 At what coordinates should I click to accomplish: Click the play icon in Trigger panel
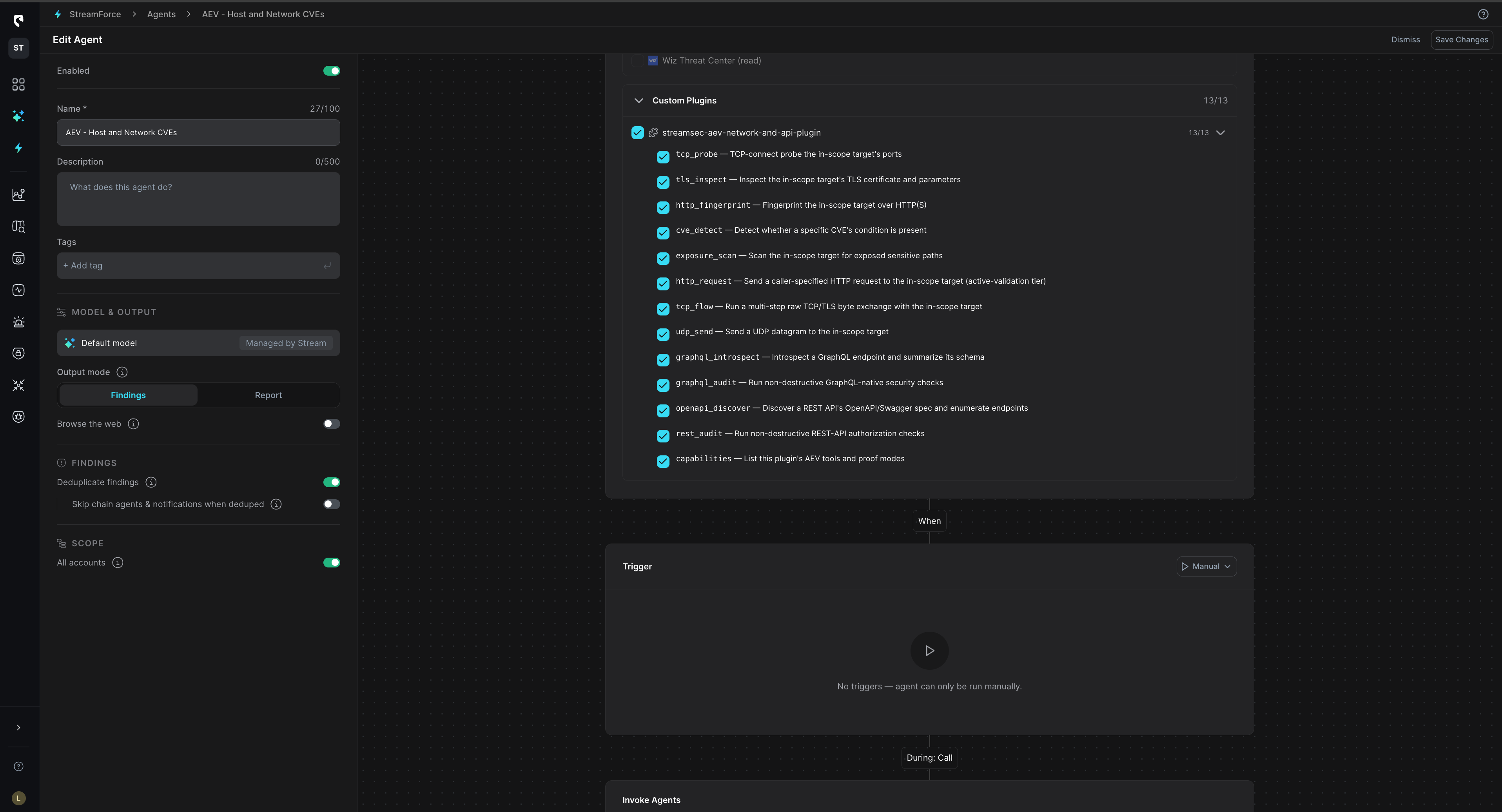(929, 651)
